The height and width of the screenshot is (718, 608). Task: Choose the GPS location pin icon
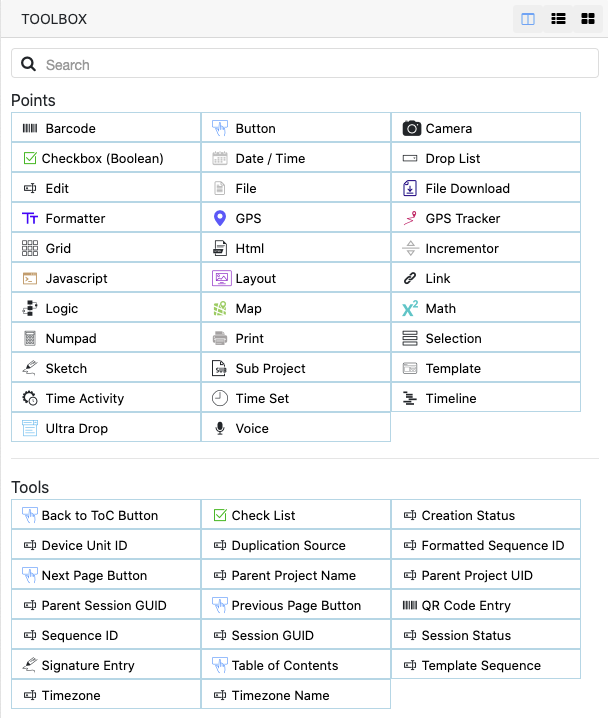pos(220,218)
